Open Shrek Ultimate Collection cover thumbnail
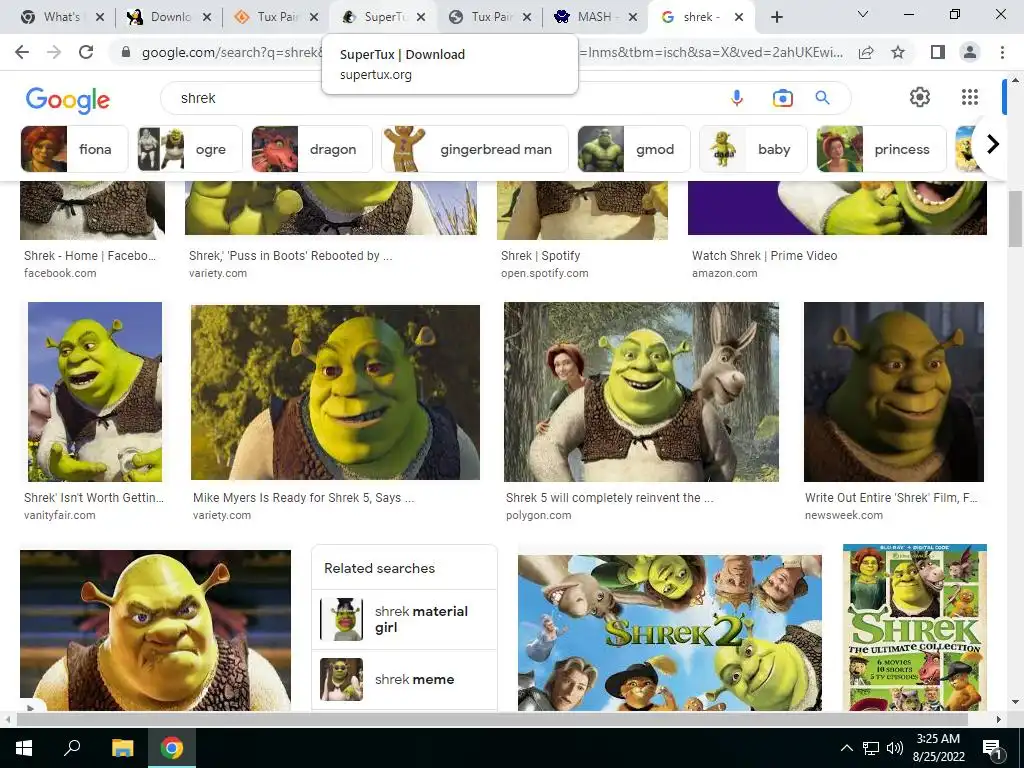The height and width of the screenshot is (768, 1024). 915,628
